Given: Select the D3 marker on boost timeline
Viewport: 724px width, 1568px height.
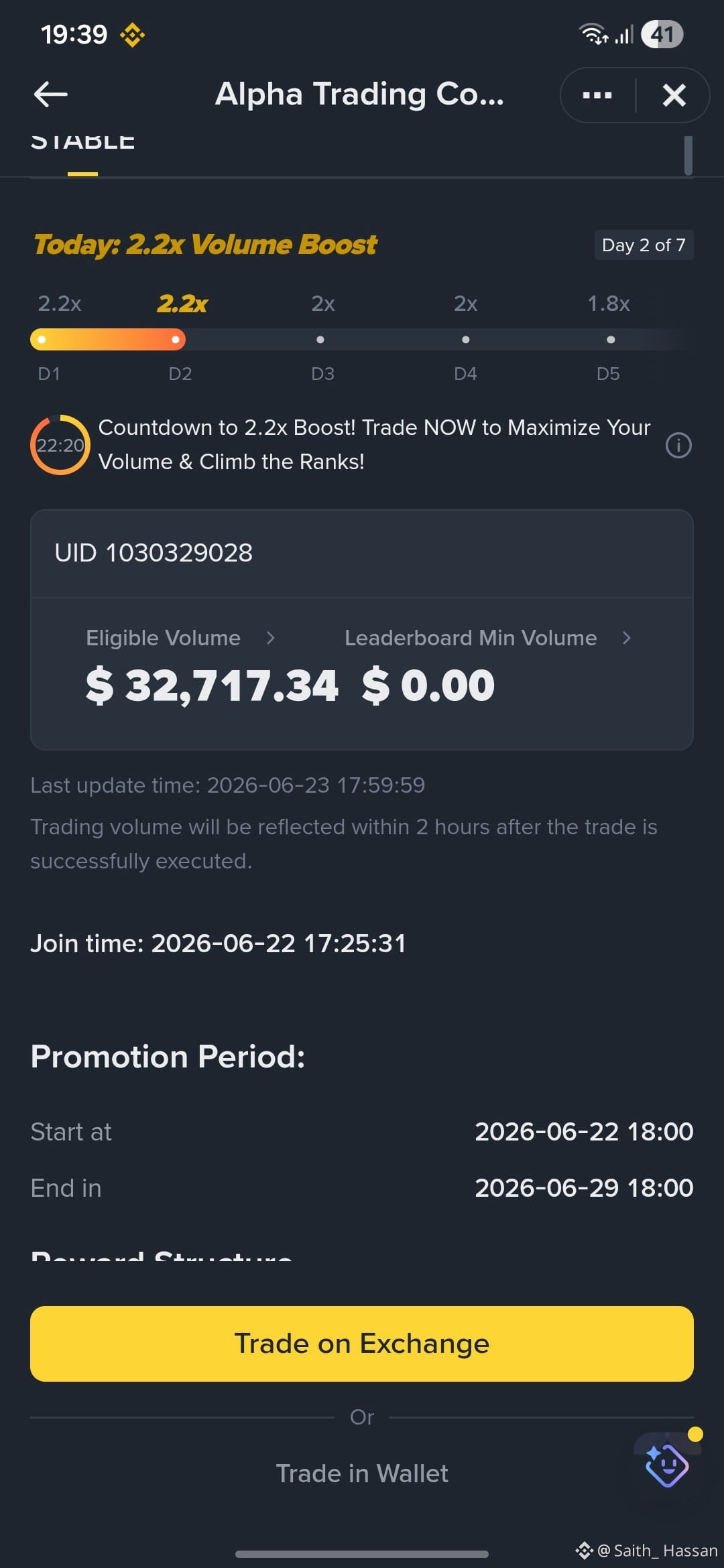Looking at the screenshot, I should [x=320, y=340].
